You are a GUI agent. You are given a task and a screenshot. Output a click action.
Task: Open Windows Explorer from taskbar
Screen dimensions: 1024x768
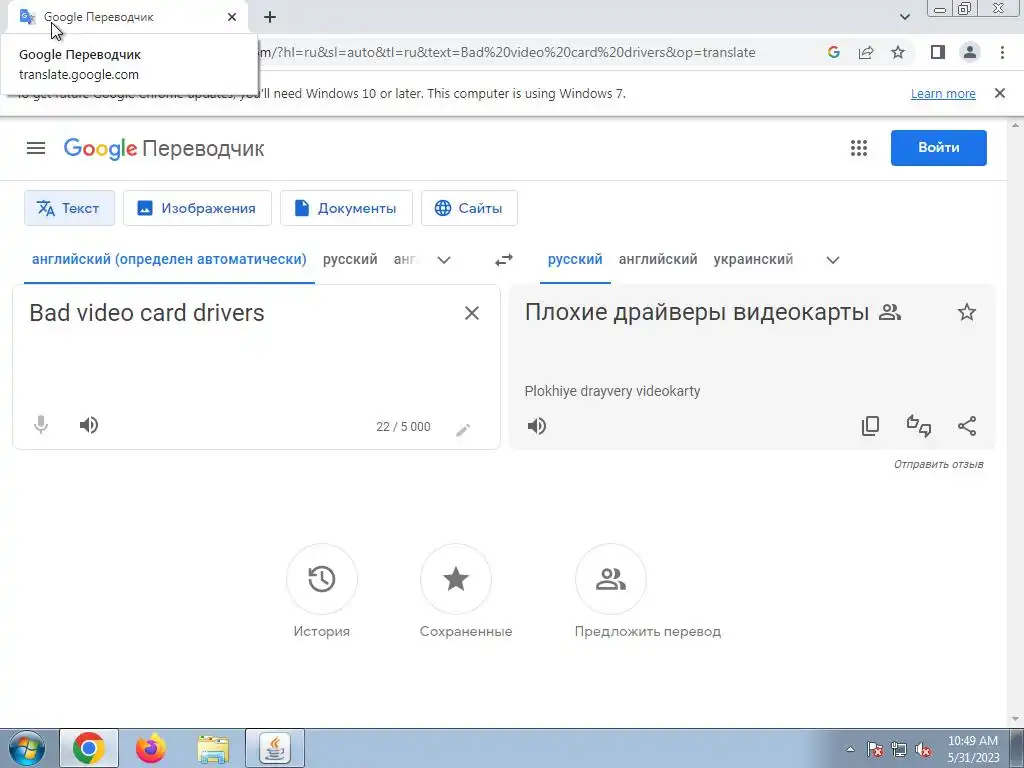[213, 749]
